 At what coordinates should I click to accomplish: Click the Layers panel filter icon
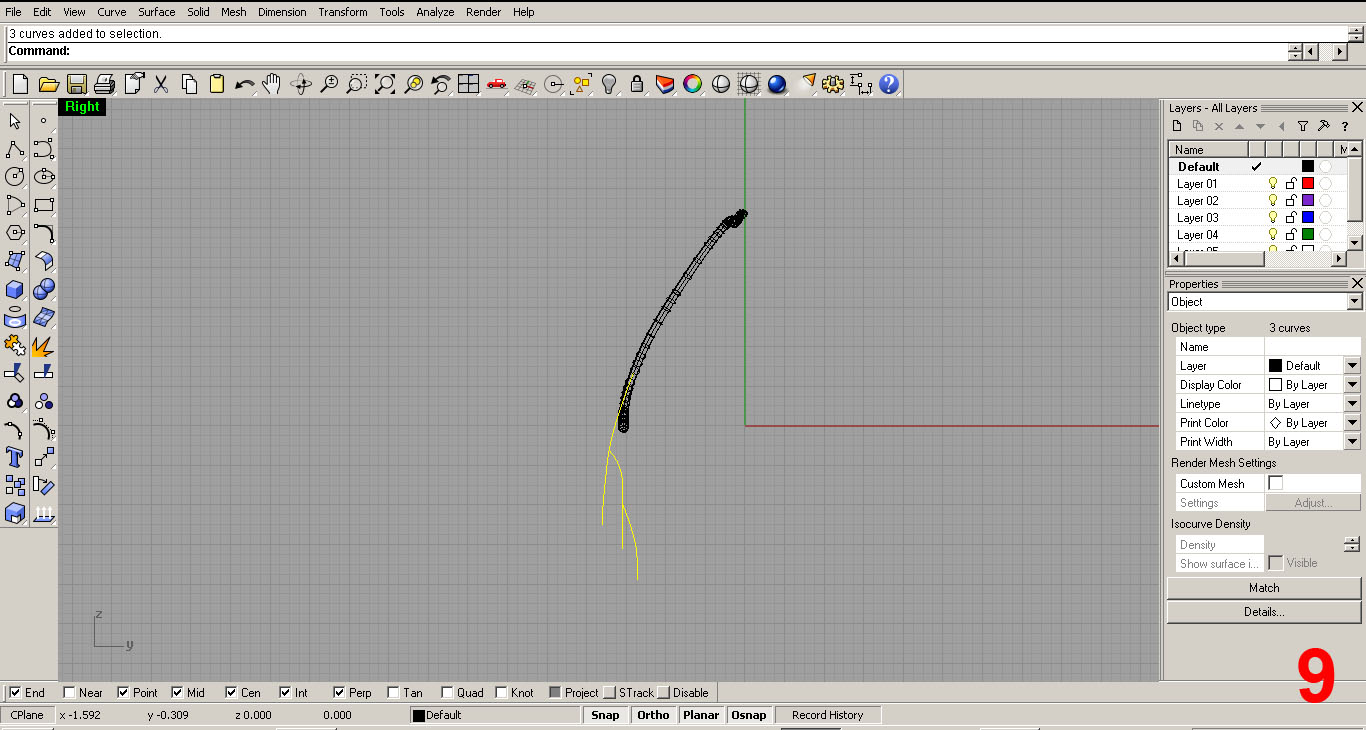pyautogui.click(x=1302, y=126)
